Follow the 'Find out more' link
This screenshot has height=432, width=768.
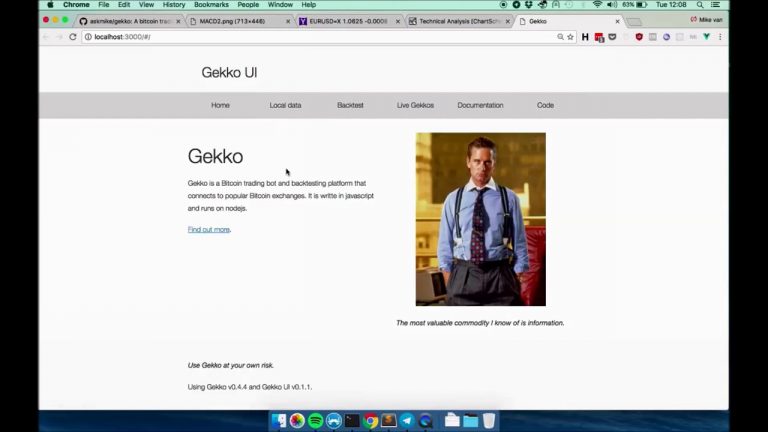[209, 229]
